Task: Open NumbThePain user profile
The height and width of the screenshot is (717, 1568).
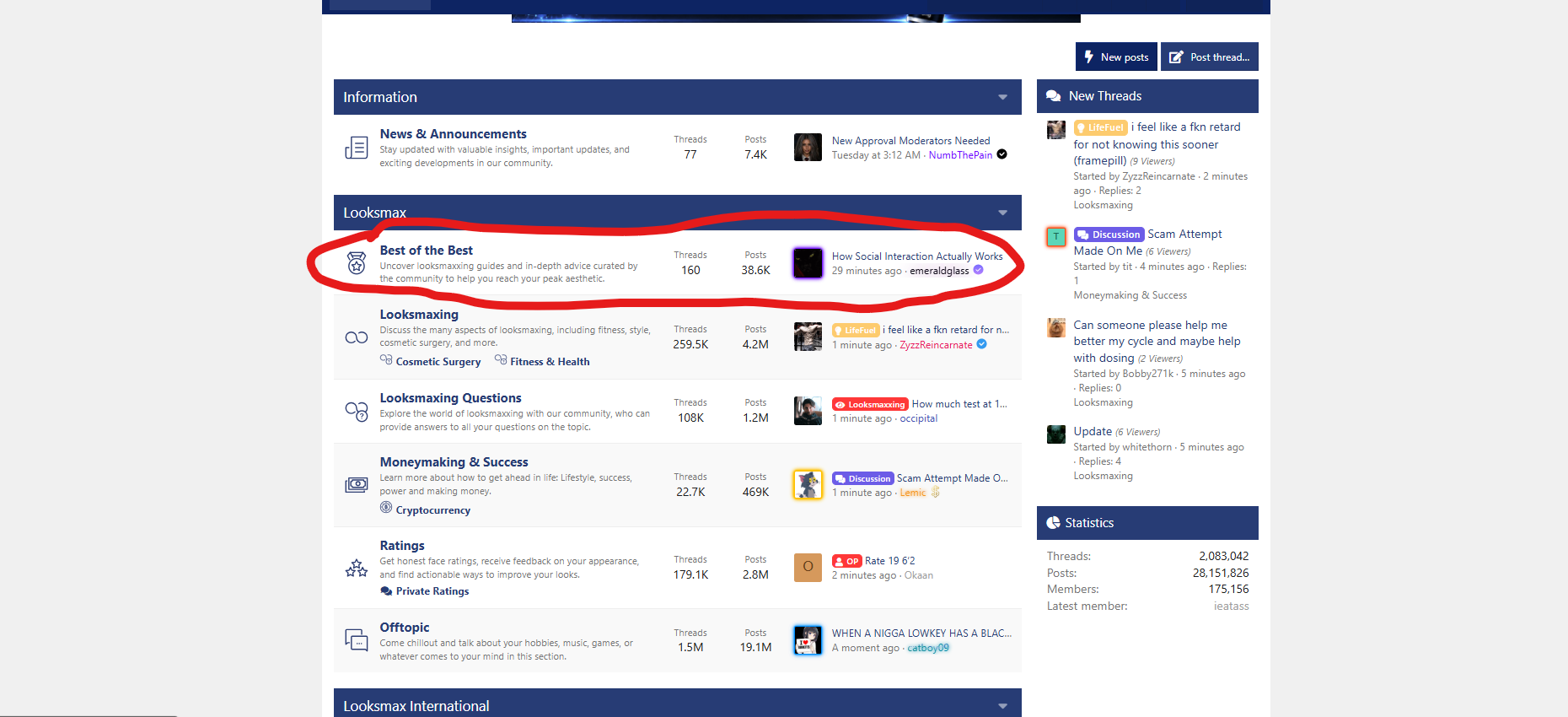Action: point(960,155)
